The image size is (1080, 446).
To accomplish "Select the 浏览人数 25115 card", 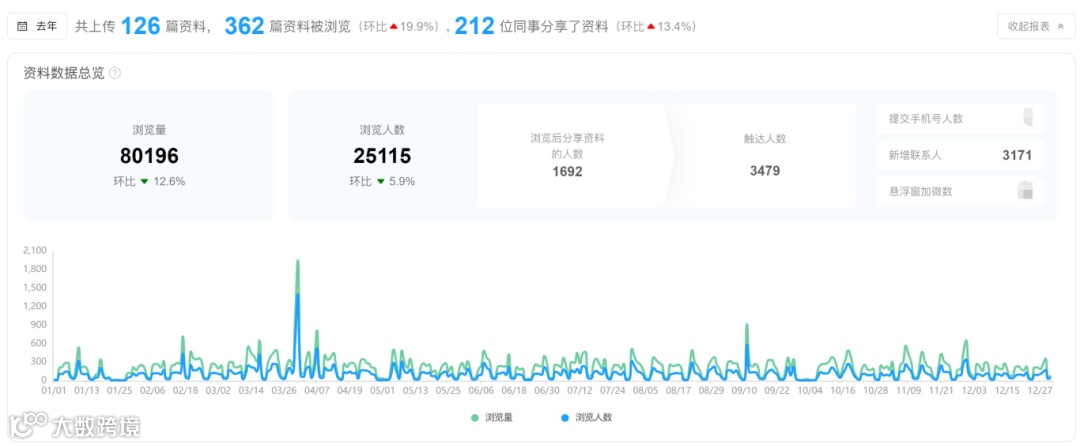I will click(x=382, y=156).
